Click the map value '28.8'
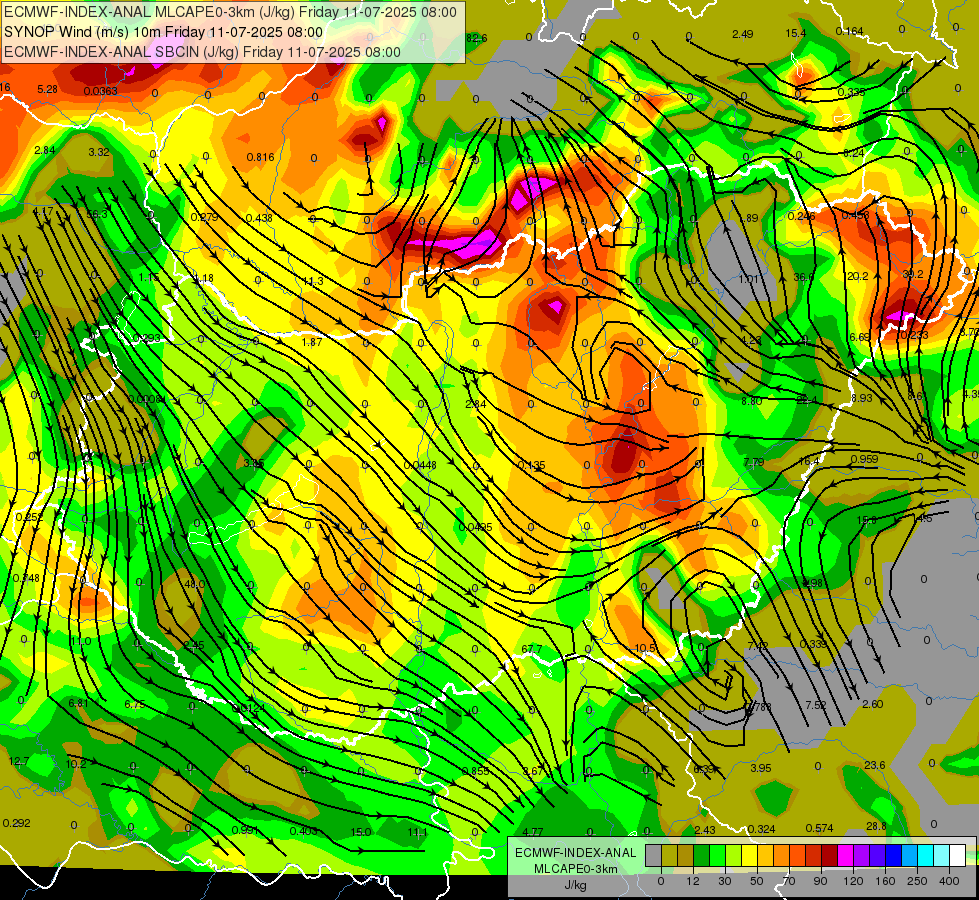Image resolution: width=979 pixels, height=900 pixels. [876, 826]
